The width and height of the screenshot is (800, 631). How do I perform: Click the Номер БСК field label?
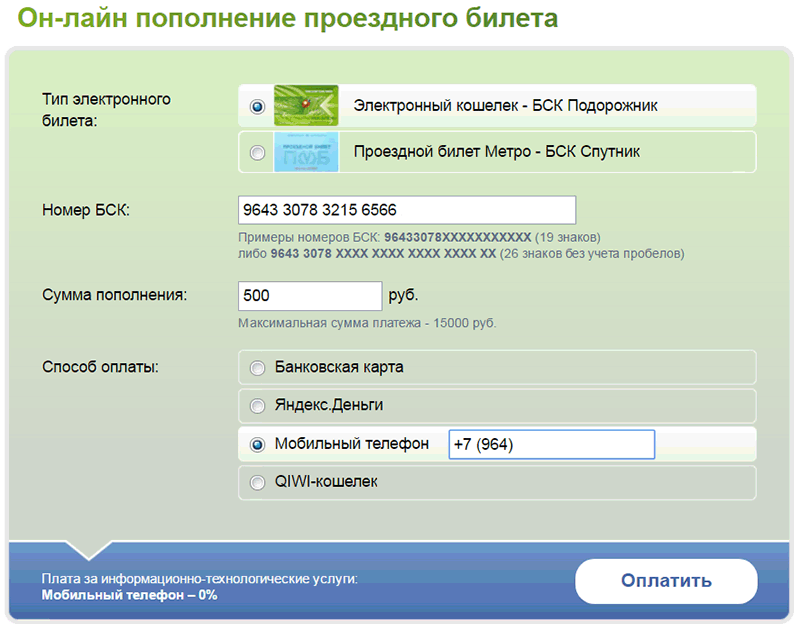[x=86, y=210]
